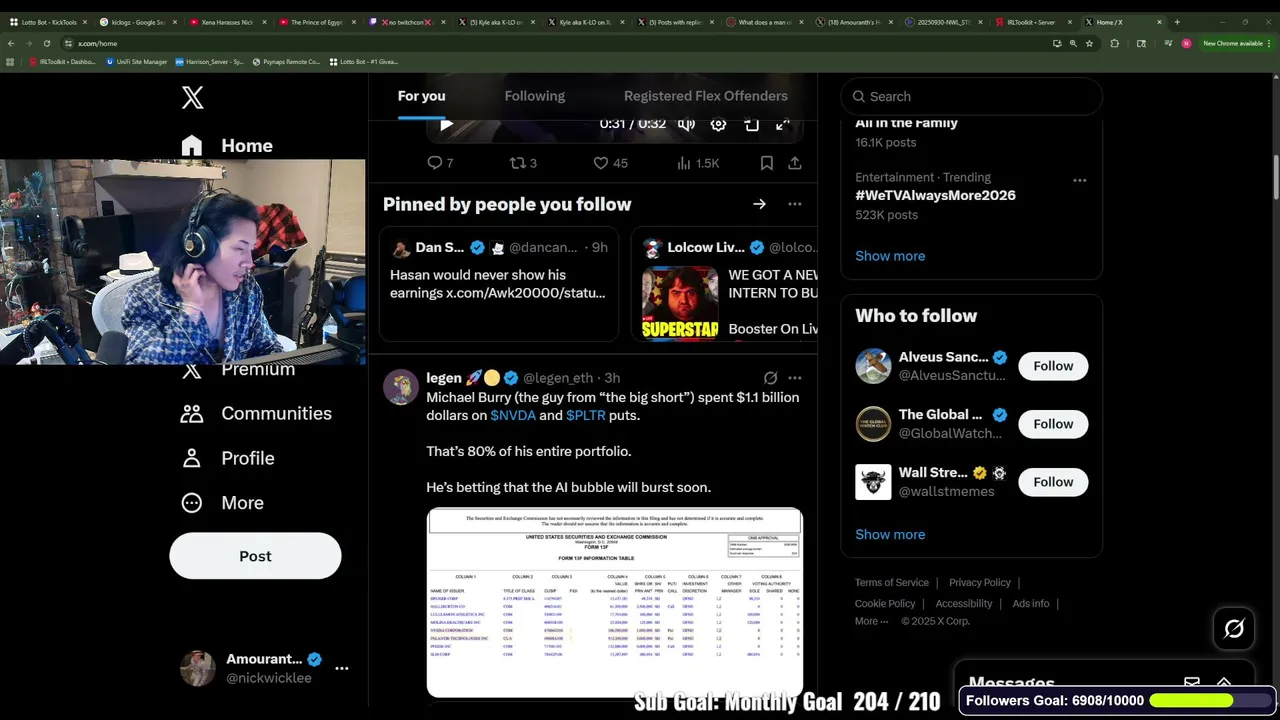Open Accessibility link
This screenshot has height=720, width=1280.
[964, 603]
